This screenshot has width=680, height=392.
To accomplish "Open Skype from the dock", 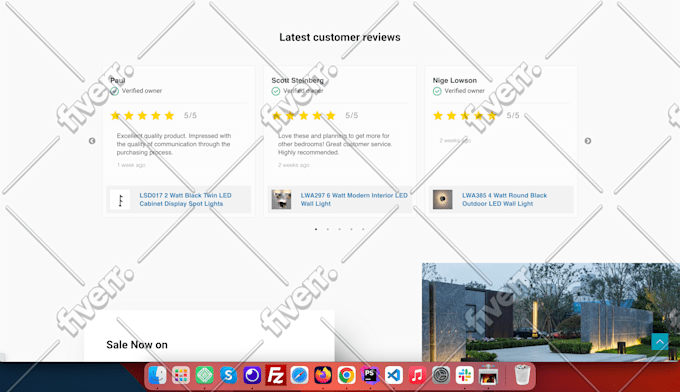I will (228, 375).
